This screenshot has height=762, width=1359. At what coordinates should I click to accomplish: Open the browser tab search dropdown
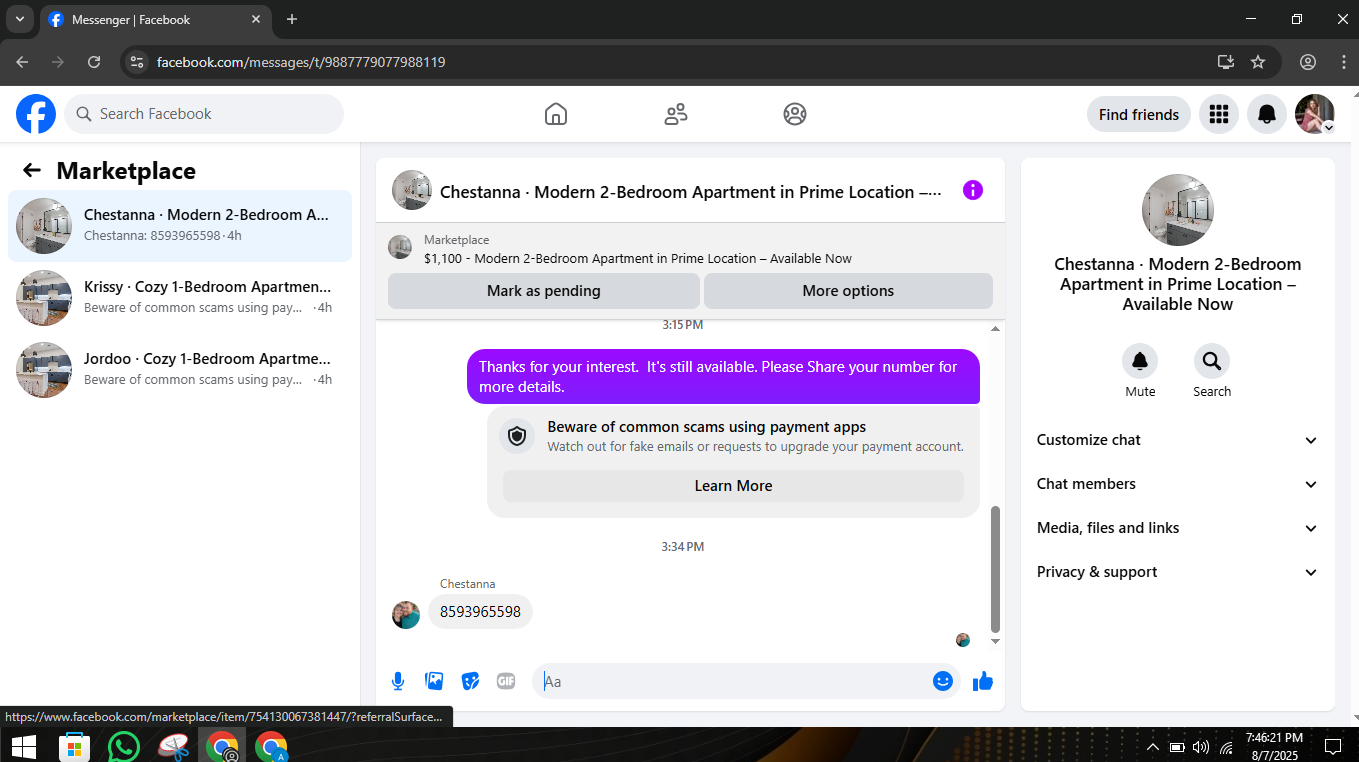click(19, 19)
